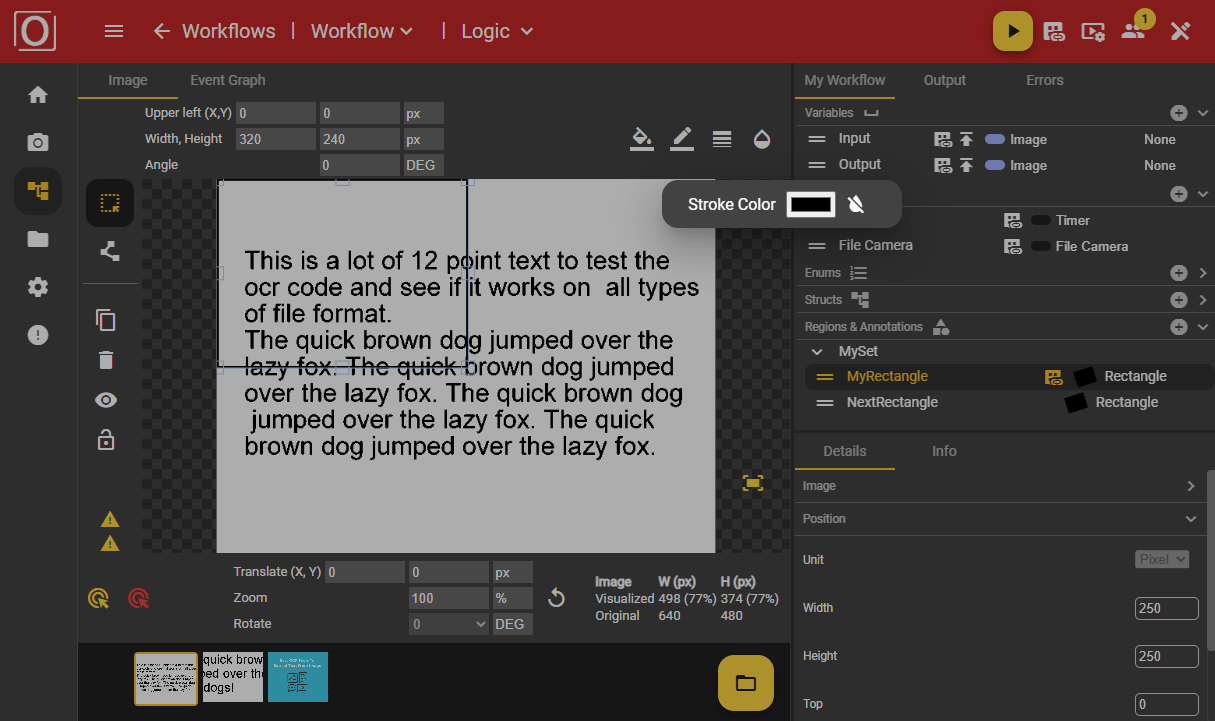The height and width of the screenshot is (721, 1215).
Task: Open the camera panel in the sidebar
Action: [x=37, y=142]
